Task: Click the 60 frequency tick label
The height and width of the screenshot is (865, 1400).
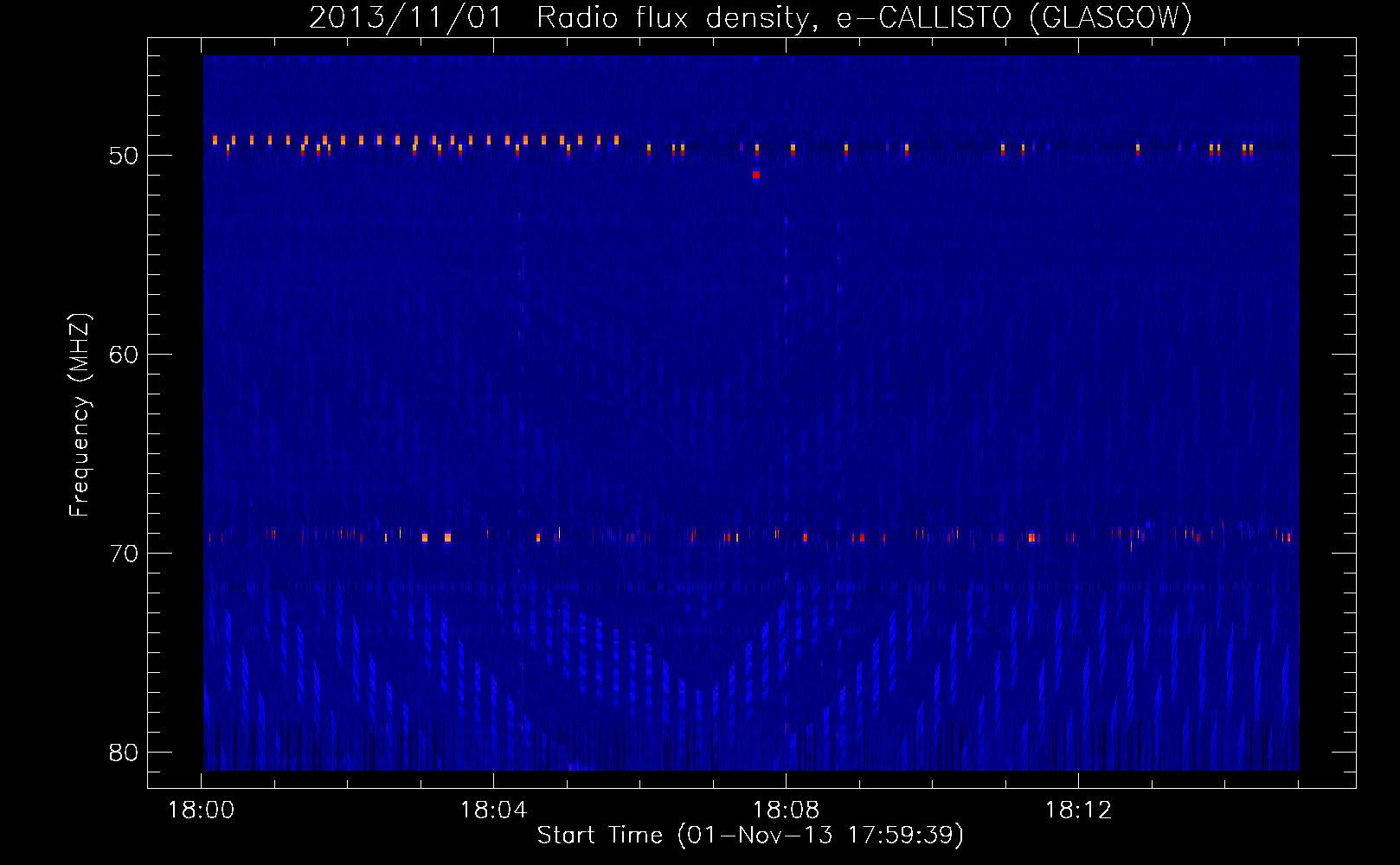Action: [124, 355]
